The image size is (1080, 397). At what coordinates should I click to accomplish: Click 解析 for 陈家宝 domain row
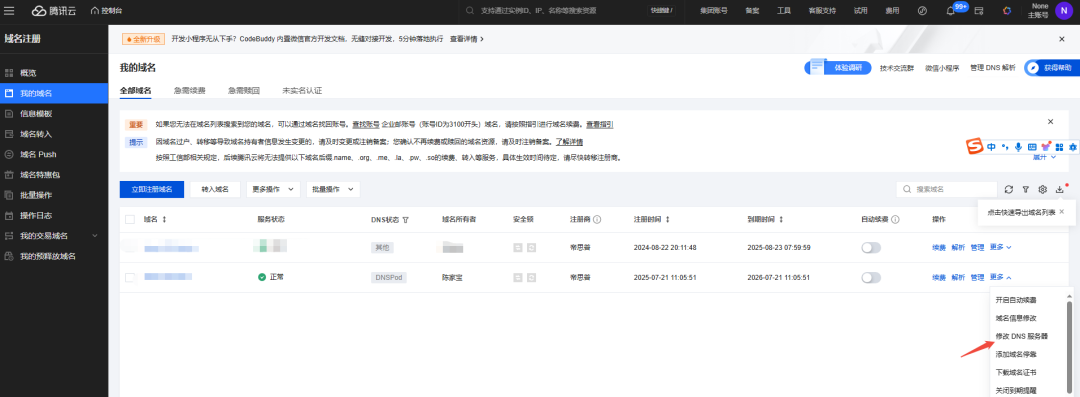[x=958, y=277]
